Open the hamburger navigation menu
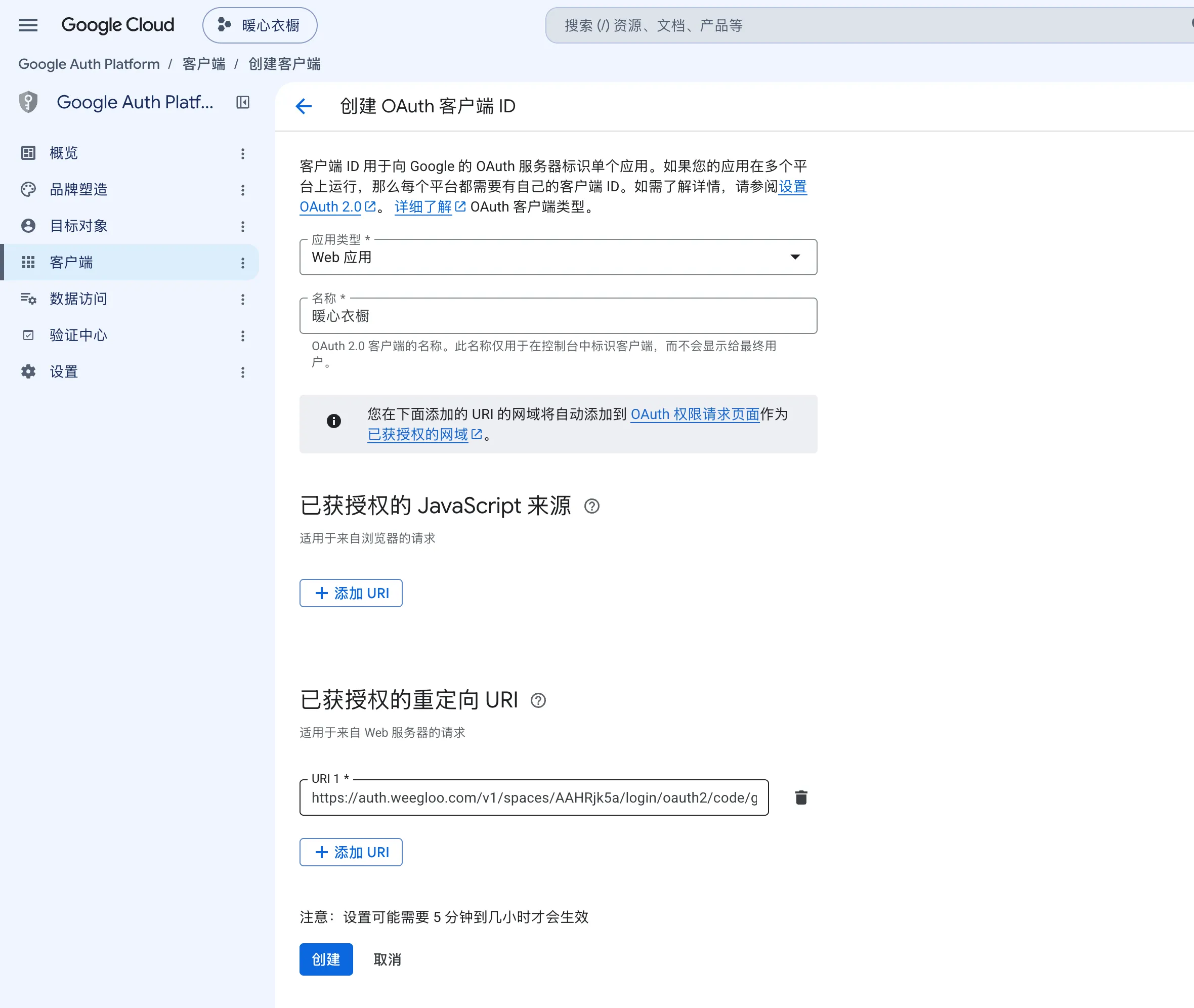1194x1008 pixels. tap(28, 25)
